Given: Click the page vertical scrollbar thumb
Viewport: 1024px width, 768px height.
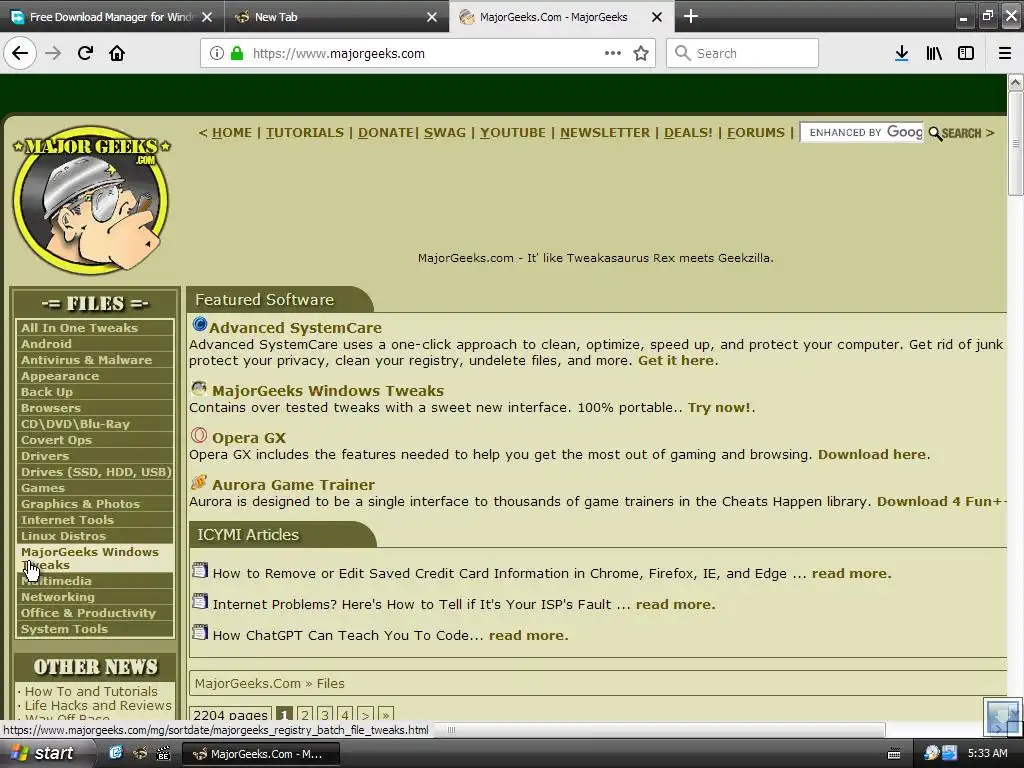Looking at the screenshot, I should coord(1015,143).
